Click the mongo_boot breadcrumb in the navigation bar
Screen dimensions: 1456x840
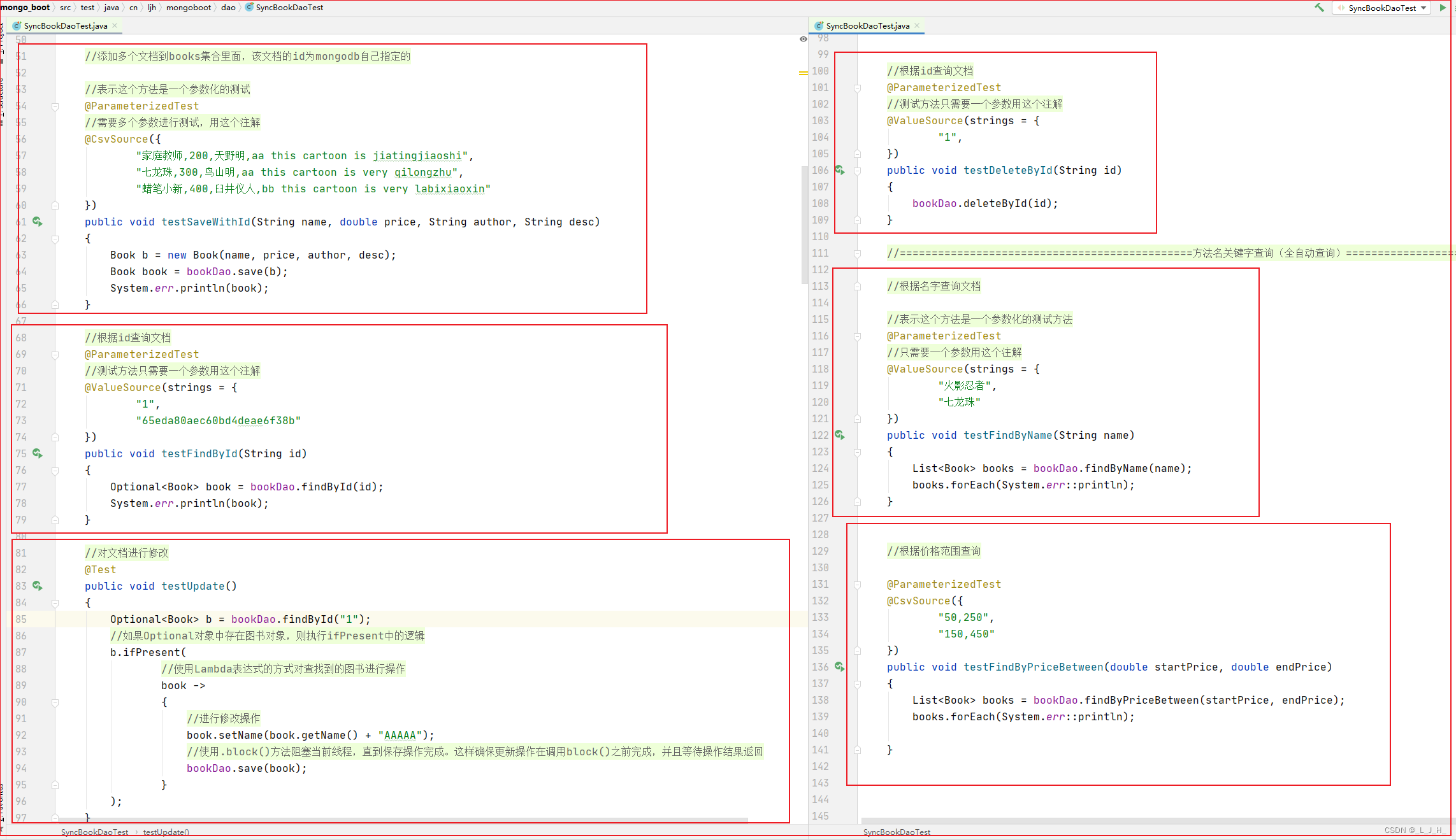pos(25,8)
